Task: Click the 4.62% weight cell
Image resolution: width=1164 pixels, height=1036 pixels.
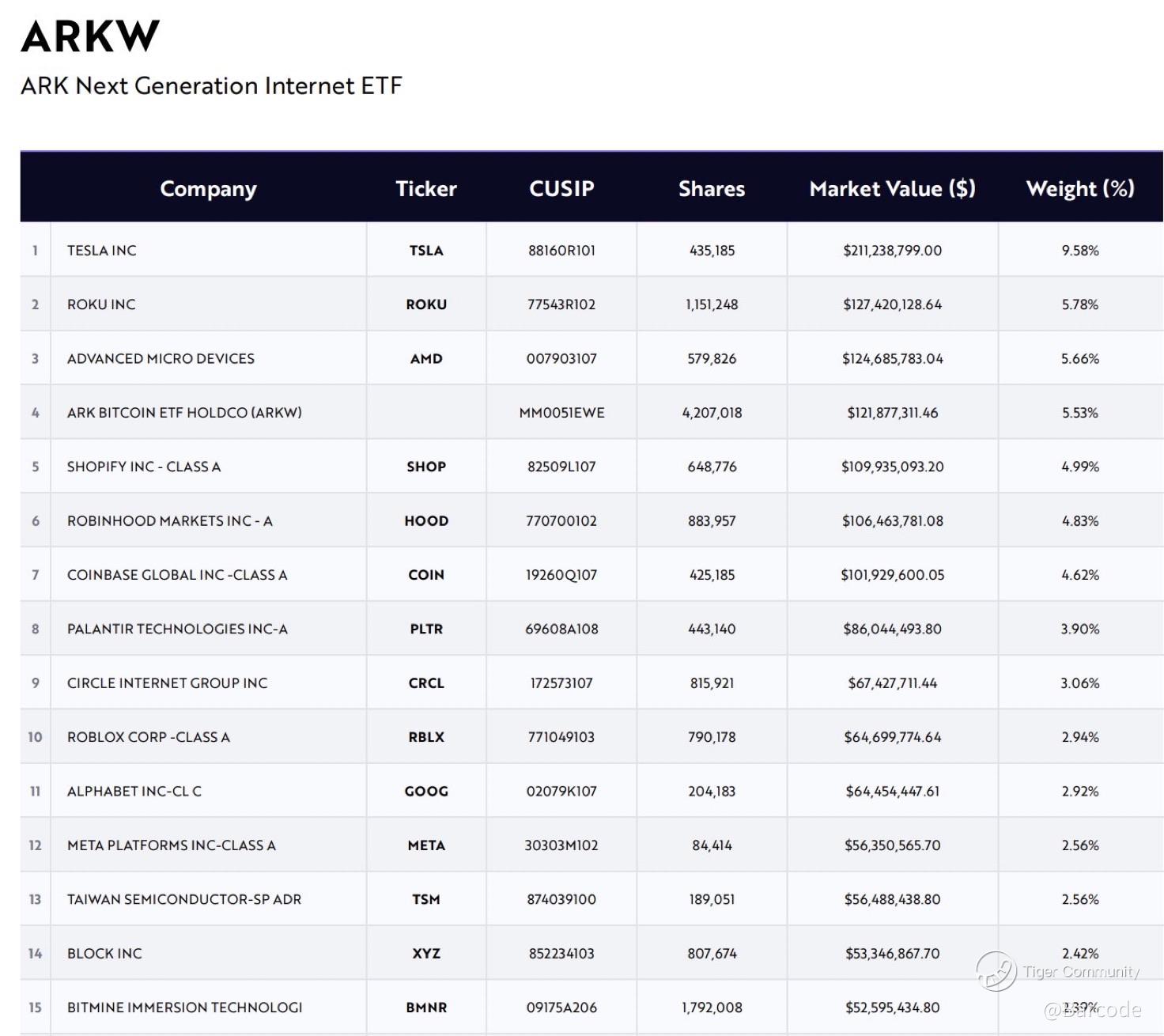Action: pos(1080,575)
